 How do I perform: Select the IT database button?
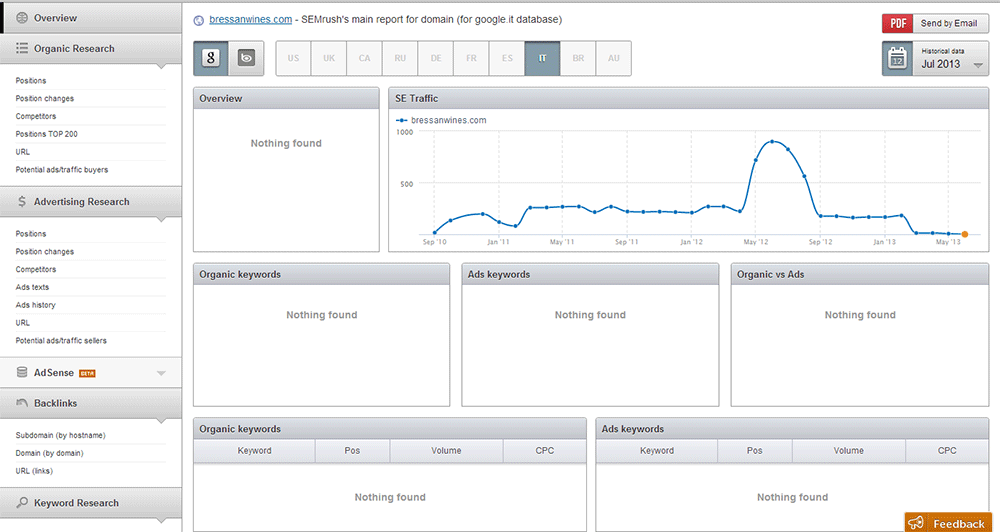click(543, 58)
